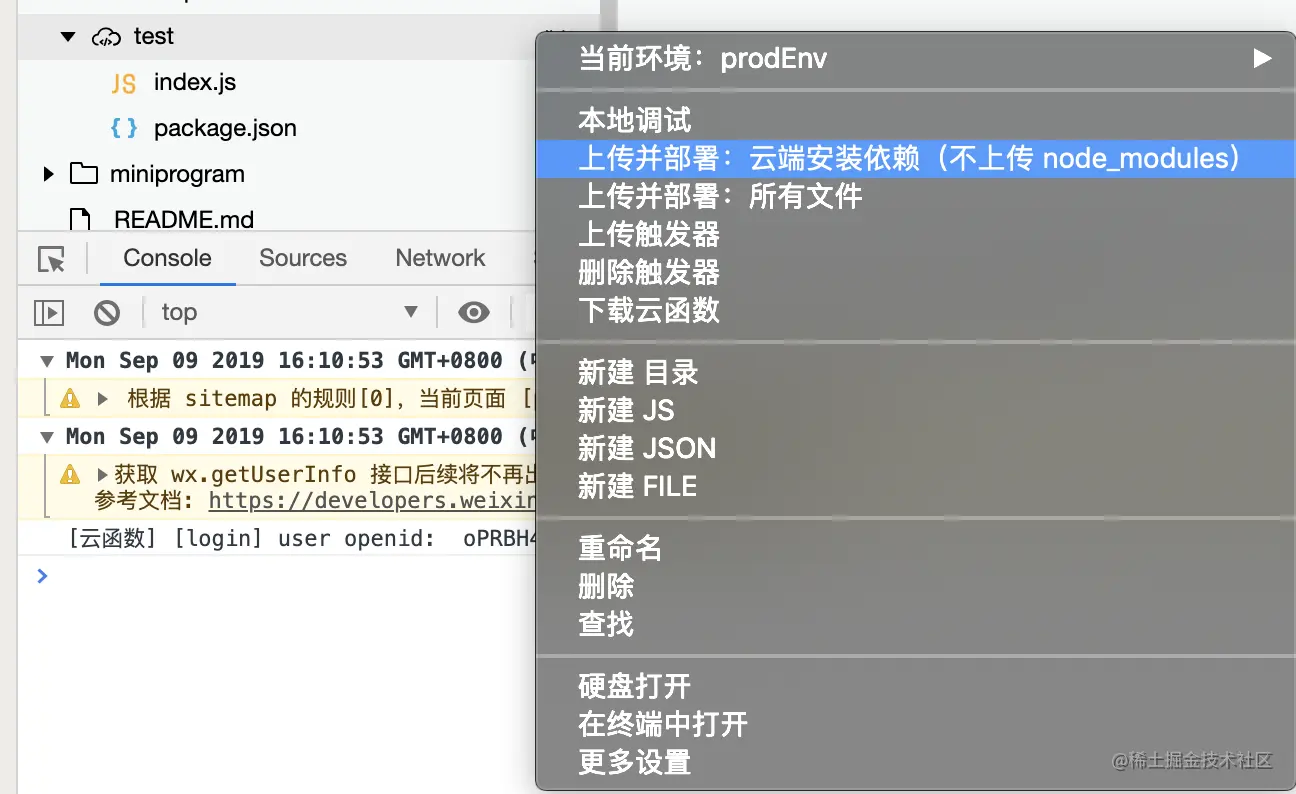1296x794 pixels.
Task: Click the console prompt chevron
Action: click(42, 575)
